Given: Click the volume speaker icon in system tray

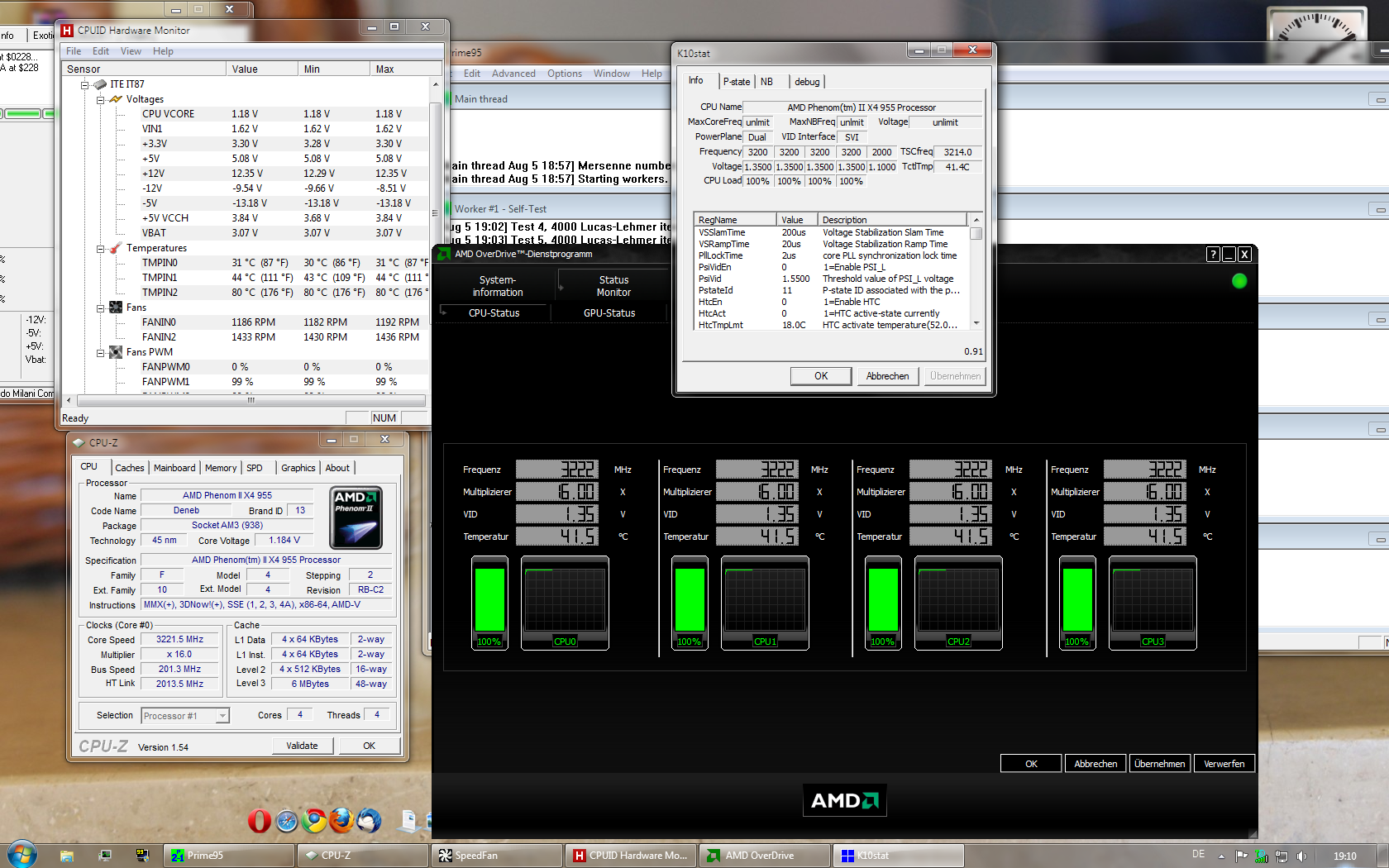Looking at the screenshot, I should [x=1302, y=856].
